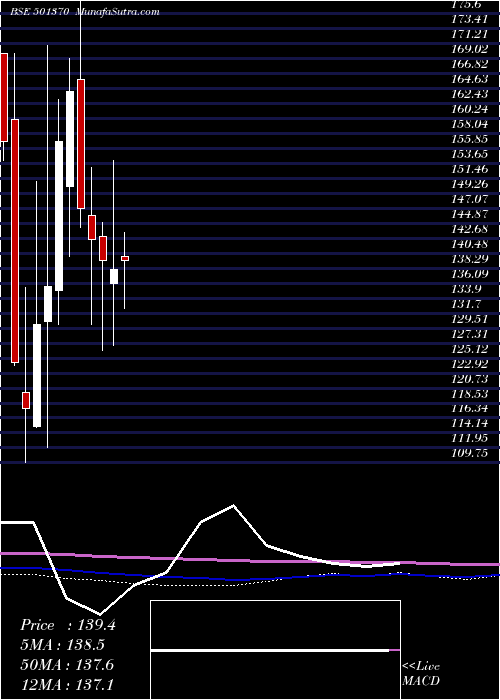Click the 125.12 price axis label

click(471, 349)
